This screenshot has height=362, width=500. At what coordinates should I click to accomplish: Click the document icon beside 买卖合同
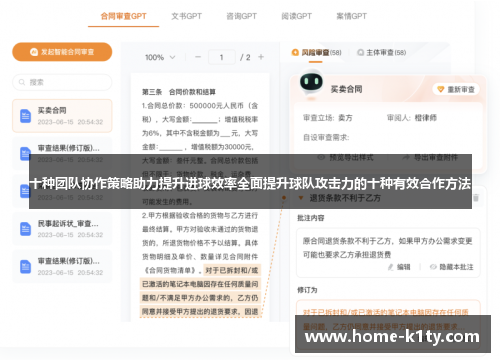coord(25,116)
